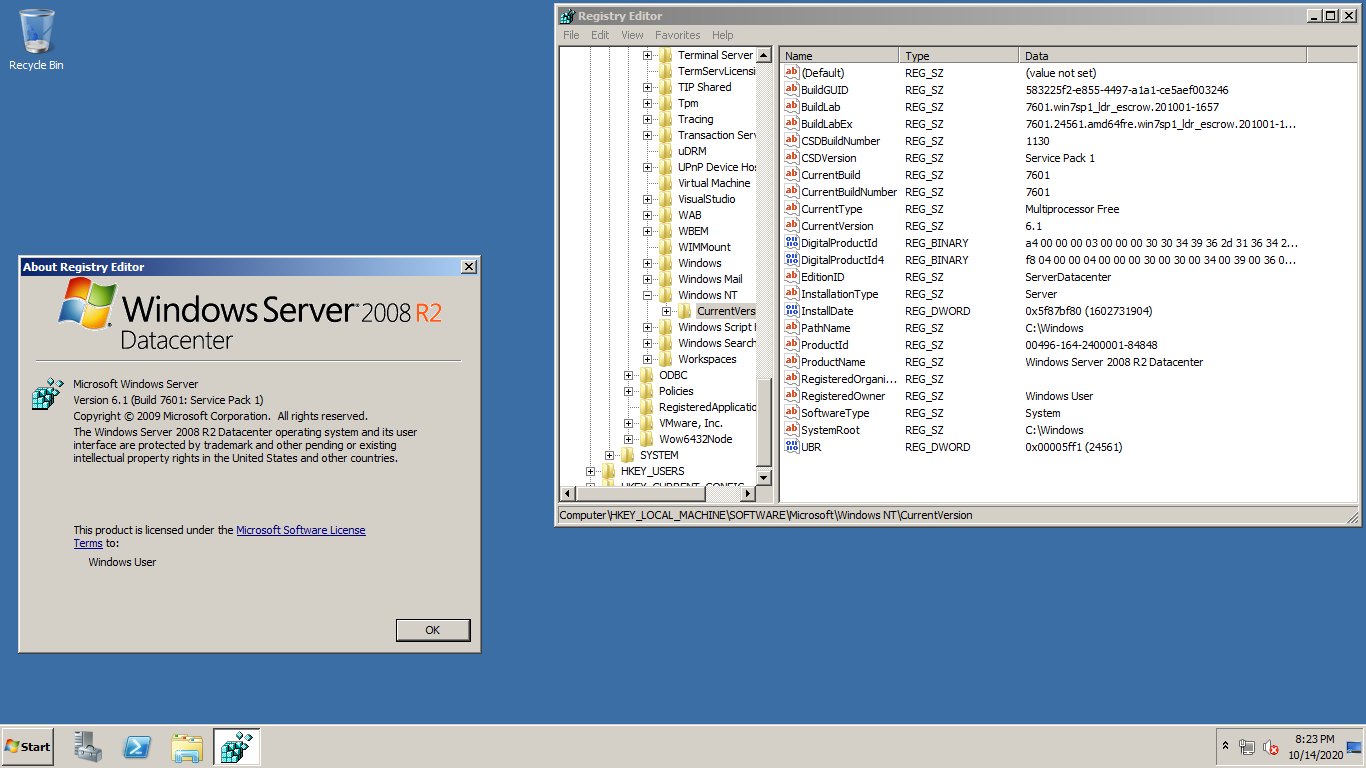The image size is (1366, 768).
Task: Expand the SYSTEM hive node
Action: (610, 455)
